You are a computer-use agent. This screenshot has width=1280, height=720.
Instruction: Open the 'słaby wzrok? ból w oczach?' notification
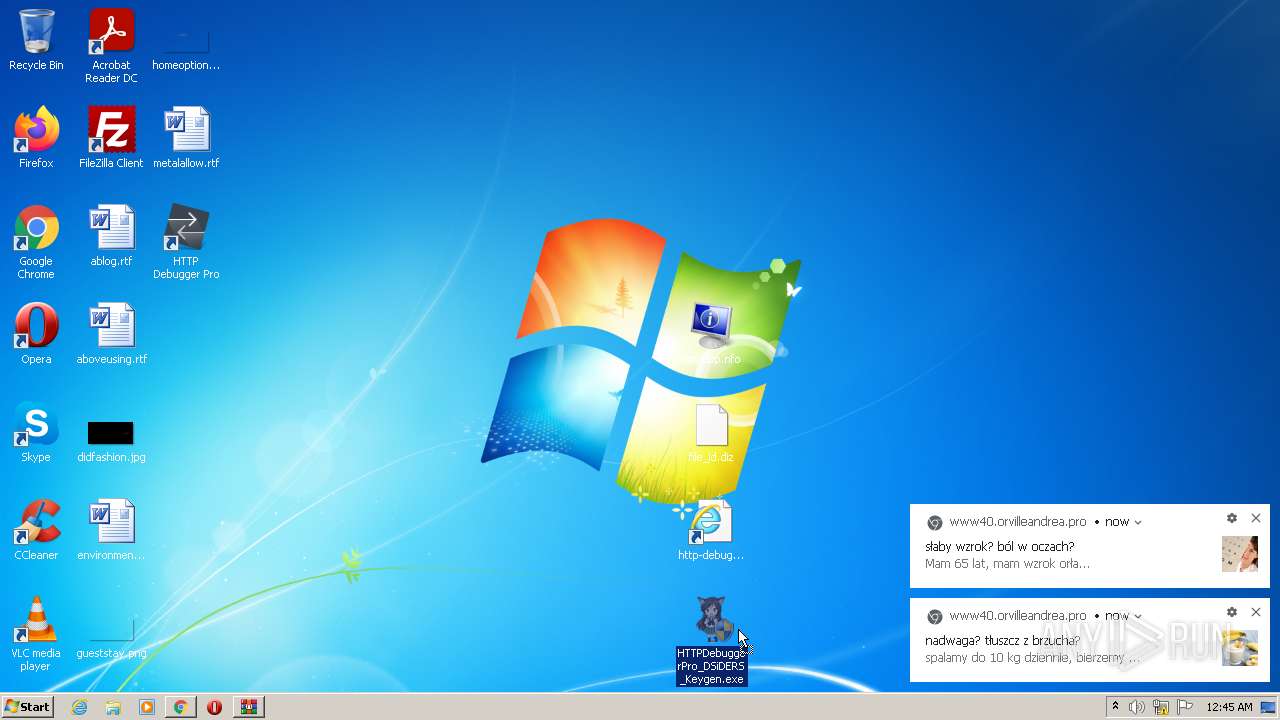click(x=1090, y=546)
